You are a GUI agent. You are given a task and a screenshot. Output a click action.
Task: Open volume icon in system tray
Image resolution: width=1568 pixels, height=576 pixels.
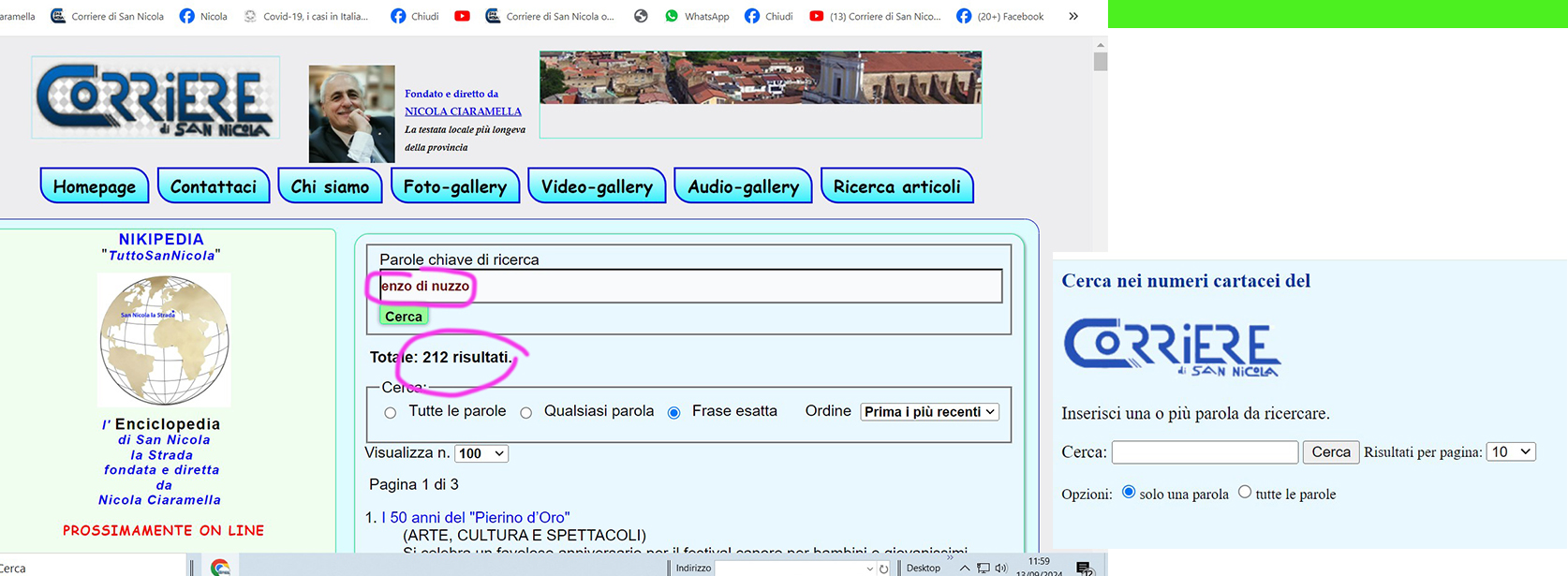[1001, 569]
